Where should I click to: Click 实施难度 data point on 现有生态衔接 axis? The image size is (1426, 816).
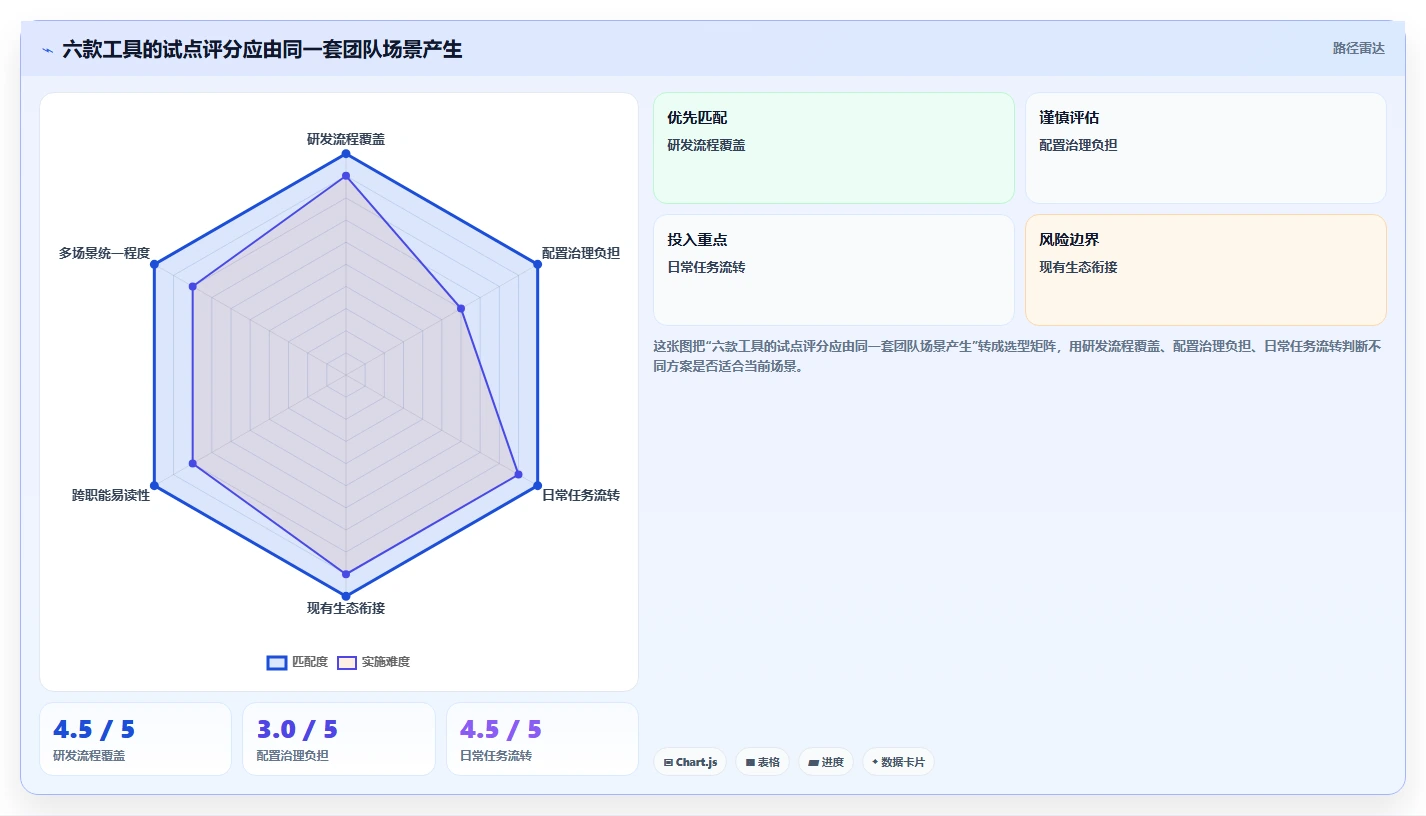click(x=346, y=574)
